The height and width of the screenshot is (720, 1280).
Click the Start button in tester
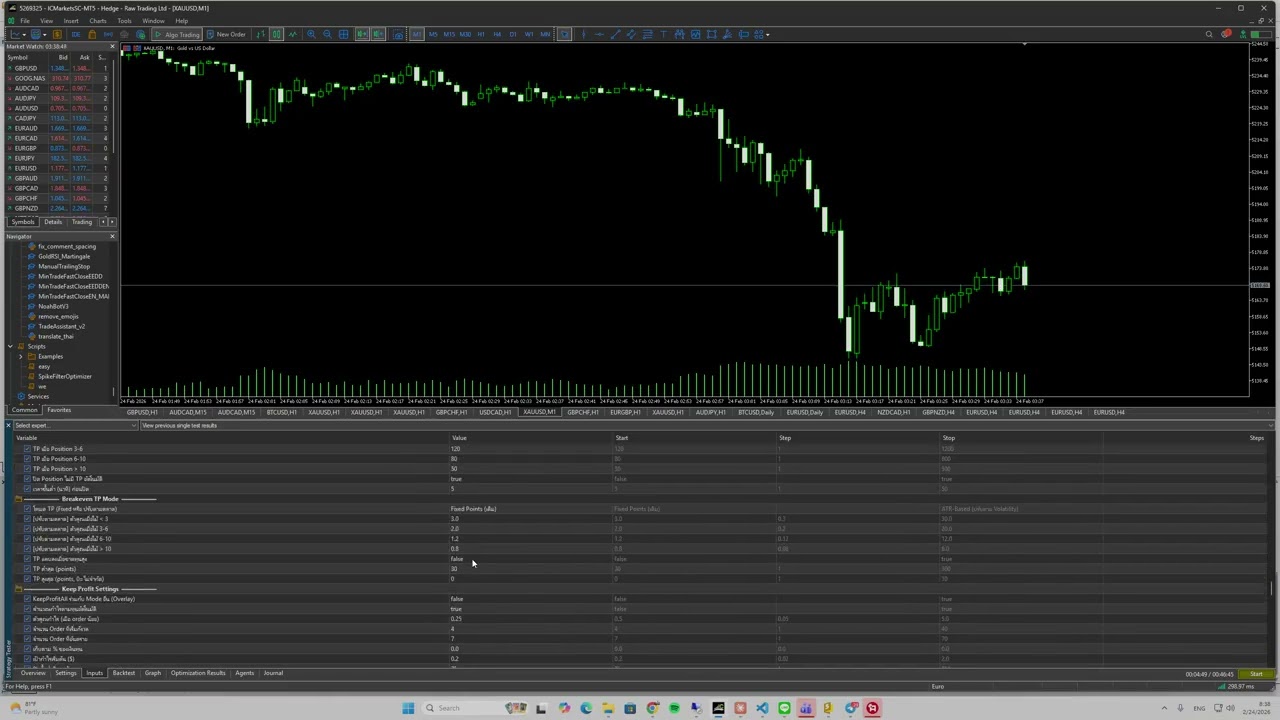pyautogui.click(x=1256, y=674)
